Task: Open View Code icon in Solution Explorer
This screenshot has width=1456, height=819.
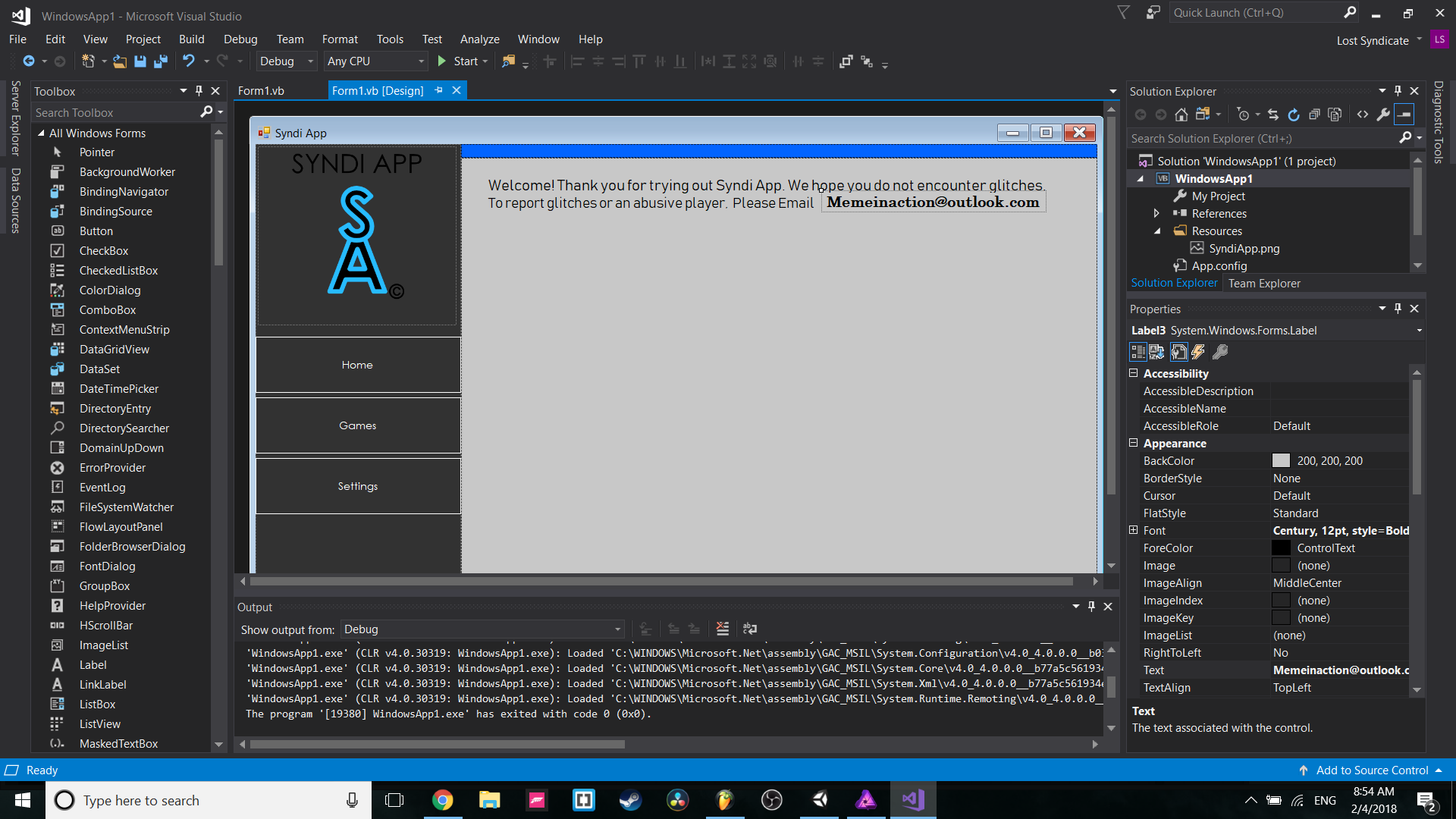Action: pyautogui.click(x=1363, y=115)
